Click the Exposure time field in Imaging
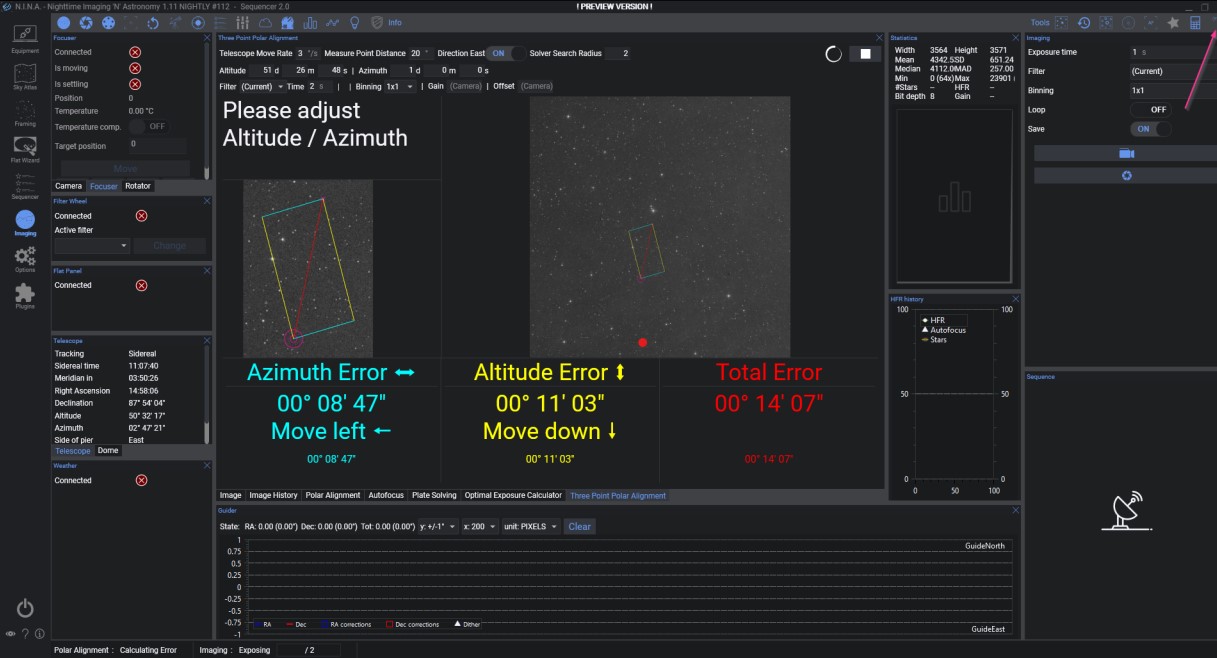Viewport: 1217px width, 658px height. tap(1172, 51)
